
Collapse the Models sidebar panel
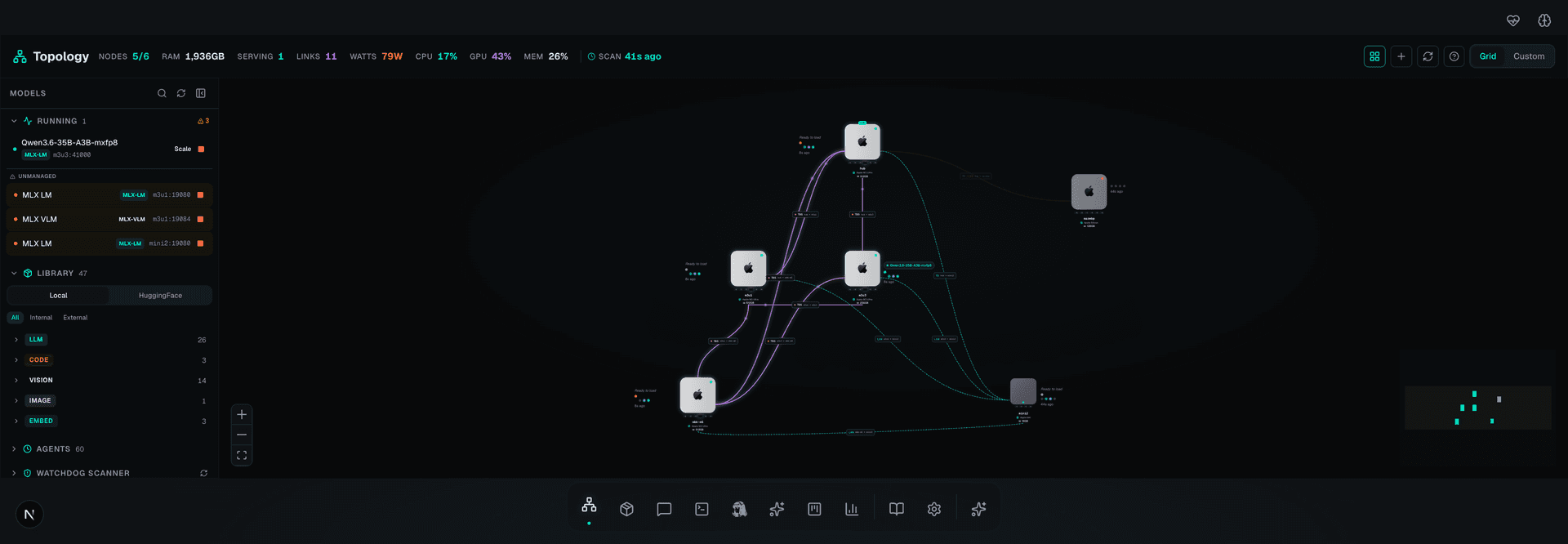[201, 93]
